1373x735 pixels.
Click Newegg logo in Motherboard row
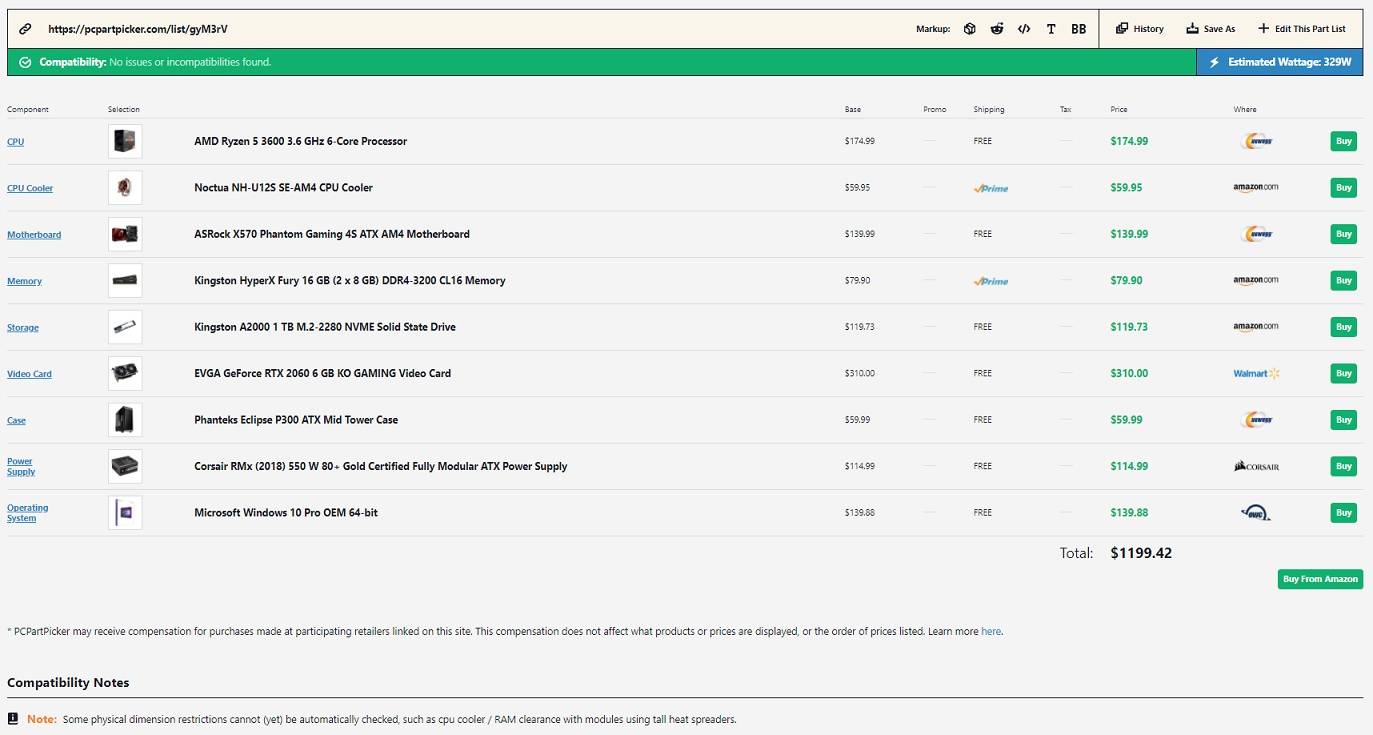(x=1256, y=234)
